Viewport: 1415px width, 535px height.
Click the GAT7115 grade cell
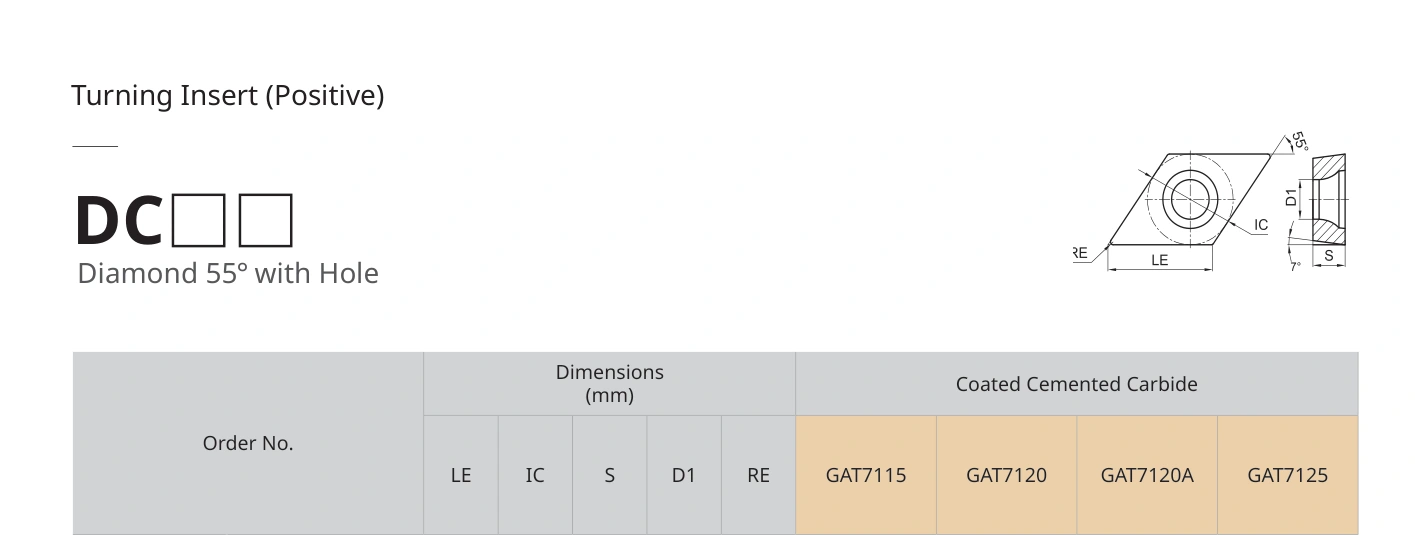click(x=866, y=475)
